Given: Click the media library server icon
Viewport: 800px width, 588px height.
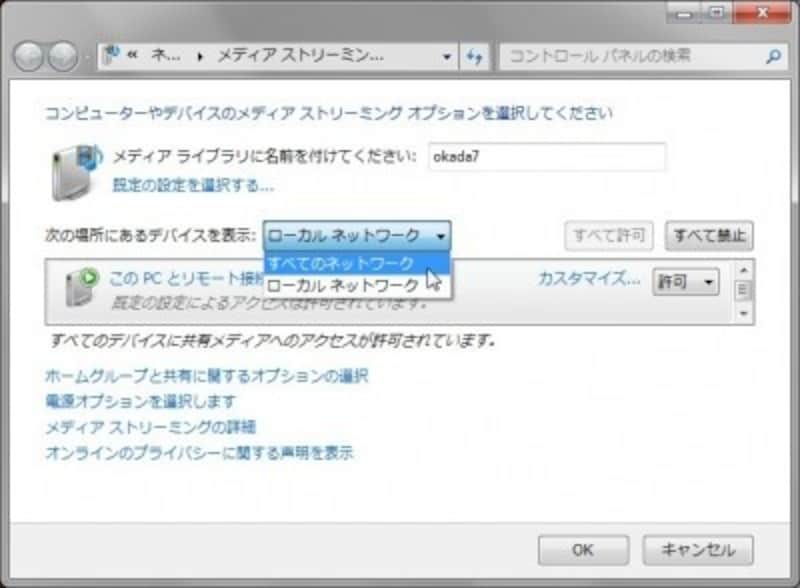Looking at the screenshot, I should pos(76,172).
